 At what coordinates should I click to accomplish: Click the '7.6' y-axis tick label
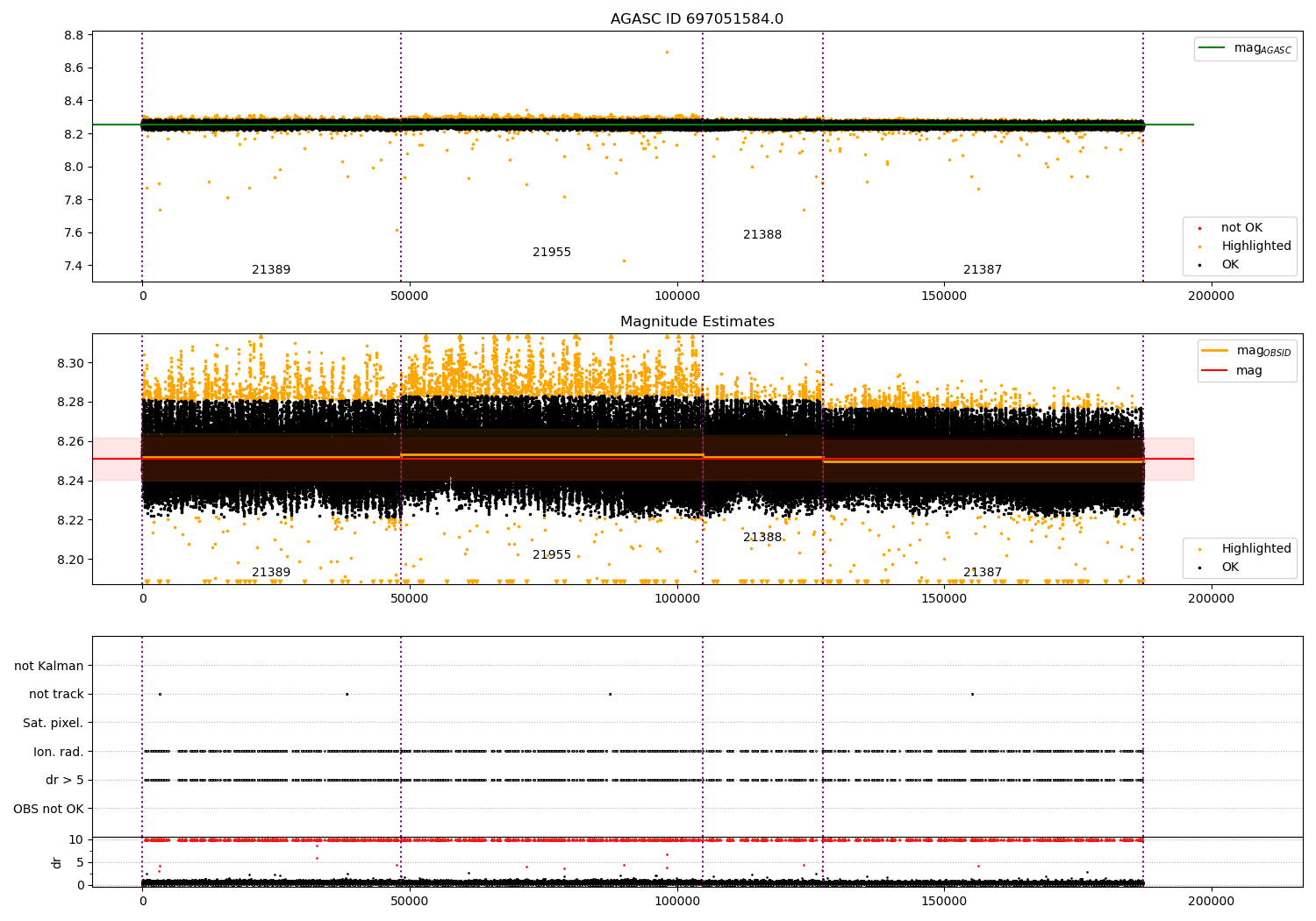pyautogui.click(x=74, y=233)
